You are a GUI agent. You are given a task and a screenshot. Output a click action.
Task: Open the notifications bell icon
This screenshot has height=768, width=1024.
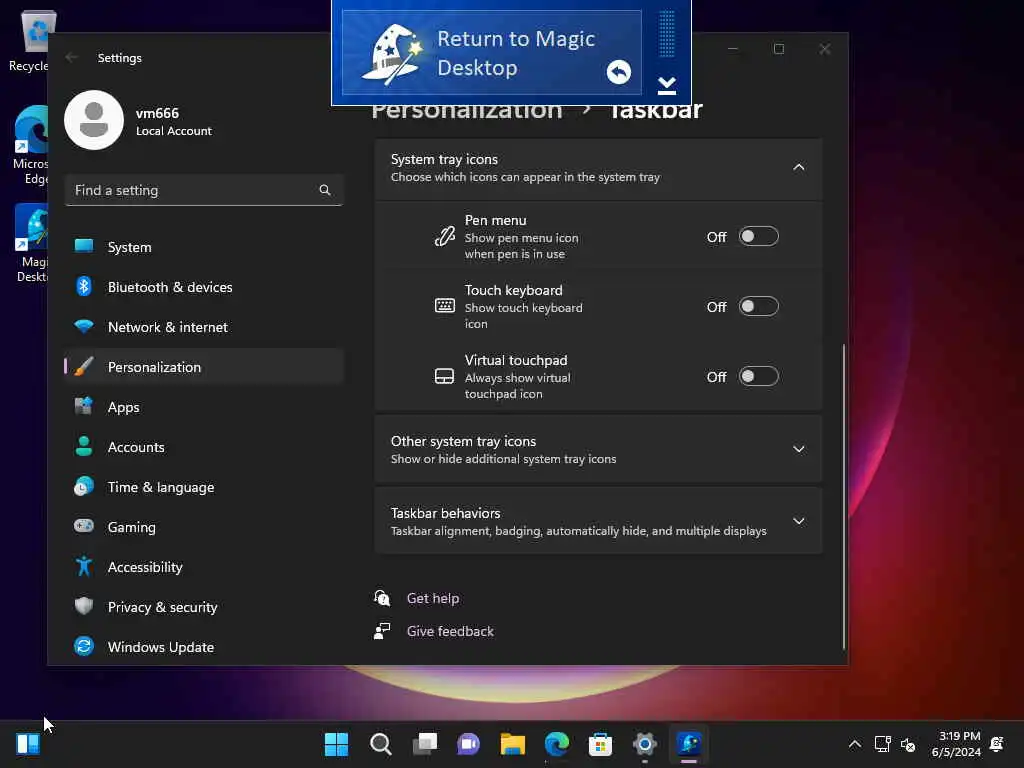tap(997, 744)
